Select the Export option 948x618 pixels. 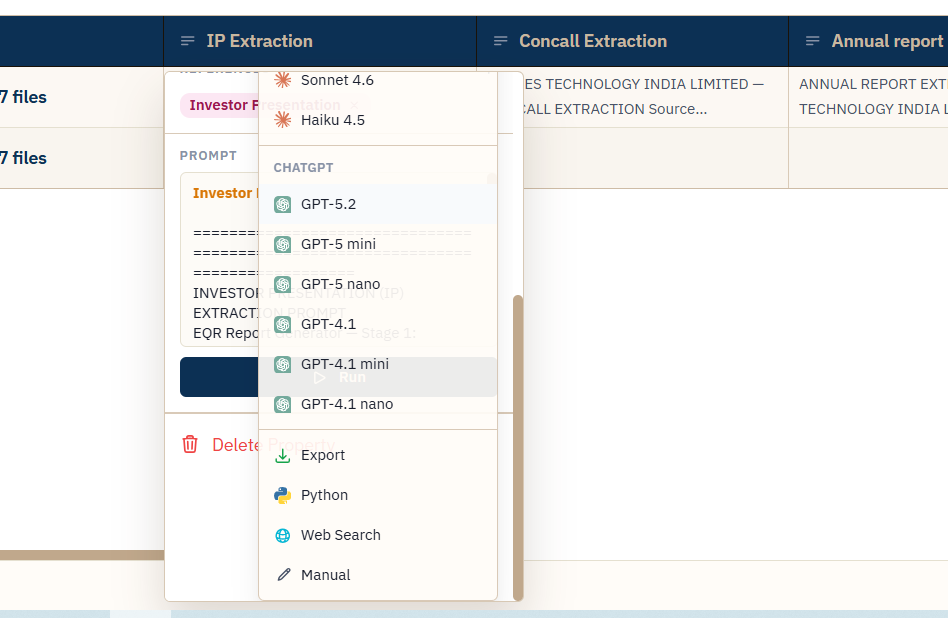[378, 455]
